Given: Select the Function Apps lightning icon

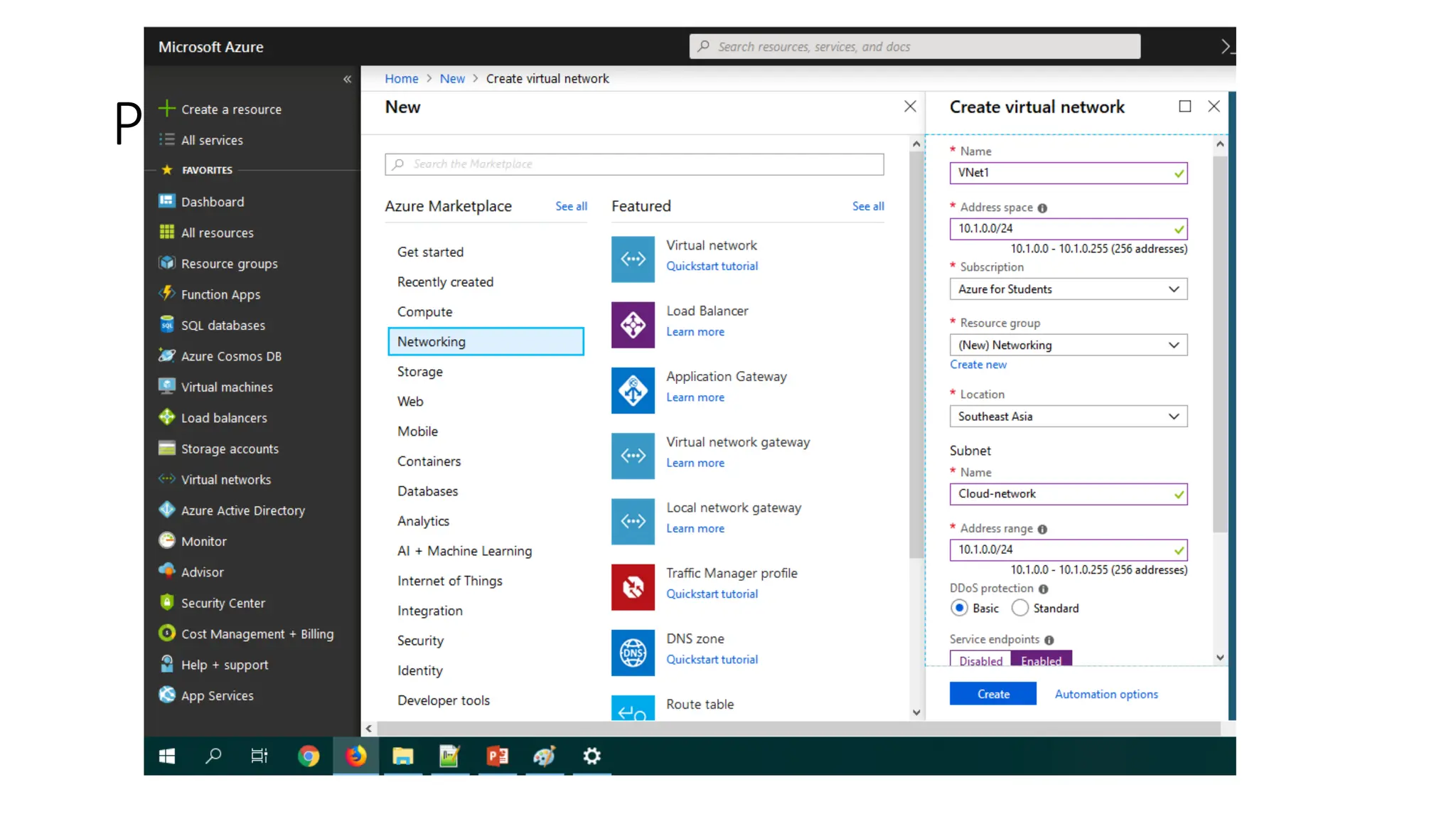Looking at the screenshot, I should coord(166,294).
